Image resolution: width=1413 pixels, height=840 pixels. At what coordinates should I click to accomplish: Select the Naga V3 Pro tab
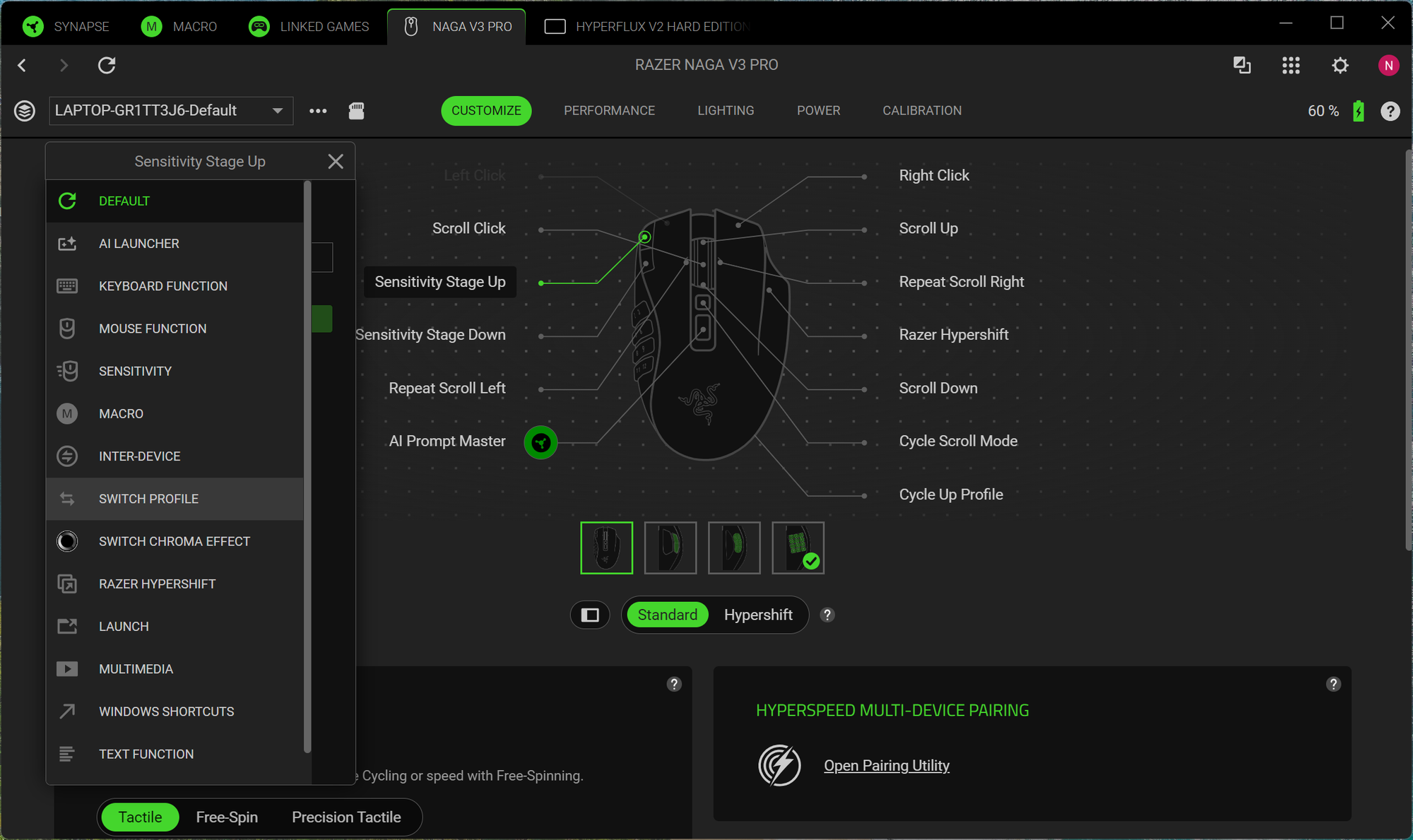coord(457,26)
